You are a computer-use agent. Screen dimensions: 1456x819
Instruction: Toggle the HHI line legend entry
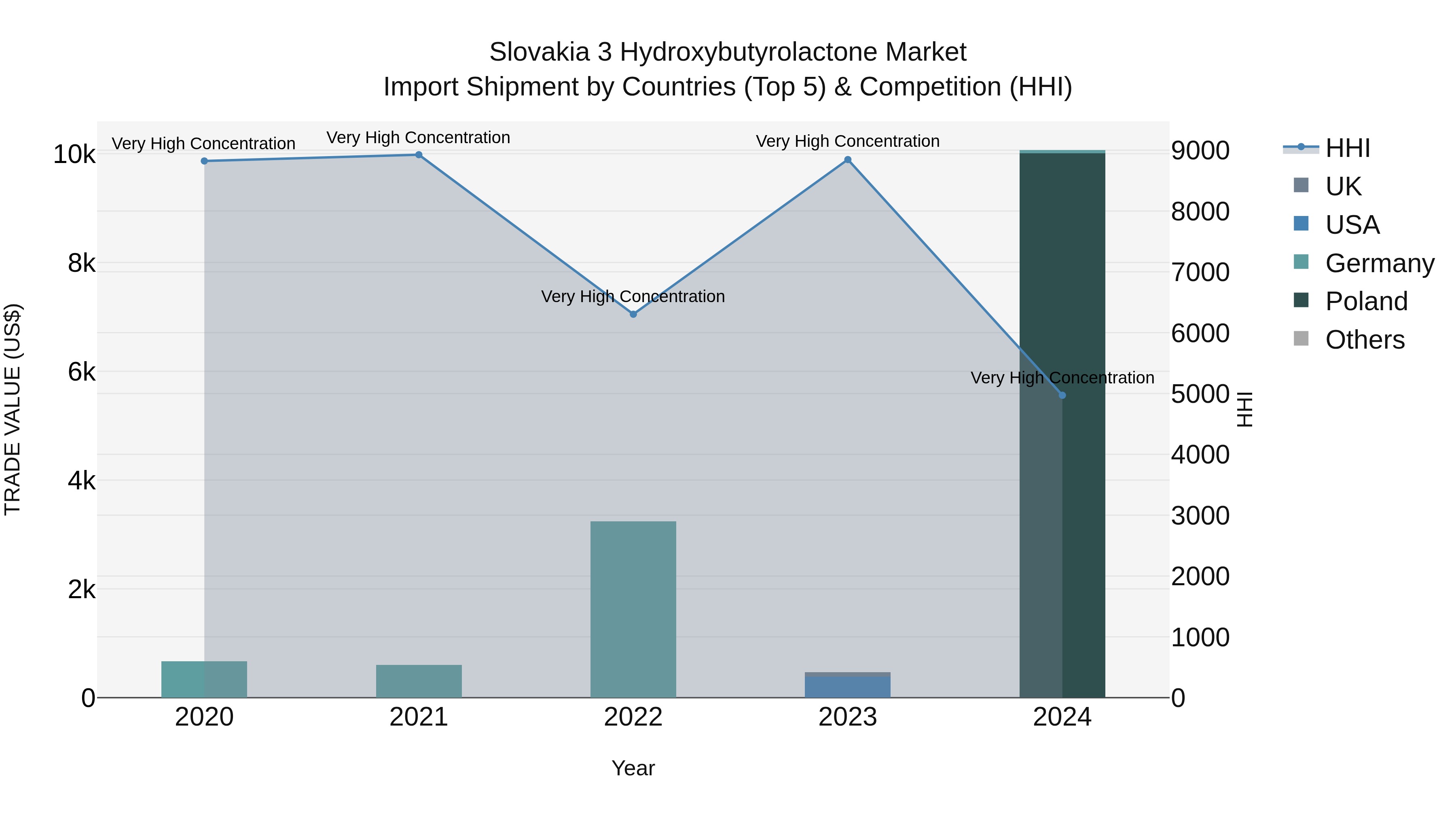pyautogui.click(x=1327, y=148)
